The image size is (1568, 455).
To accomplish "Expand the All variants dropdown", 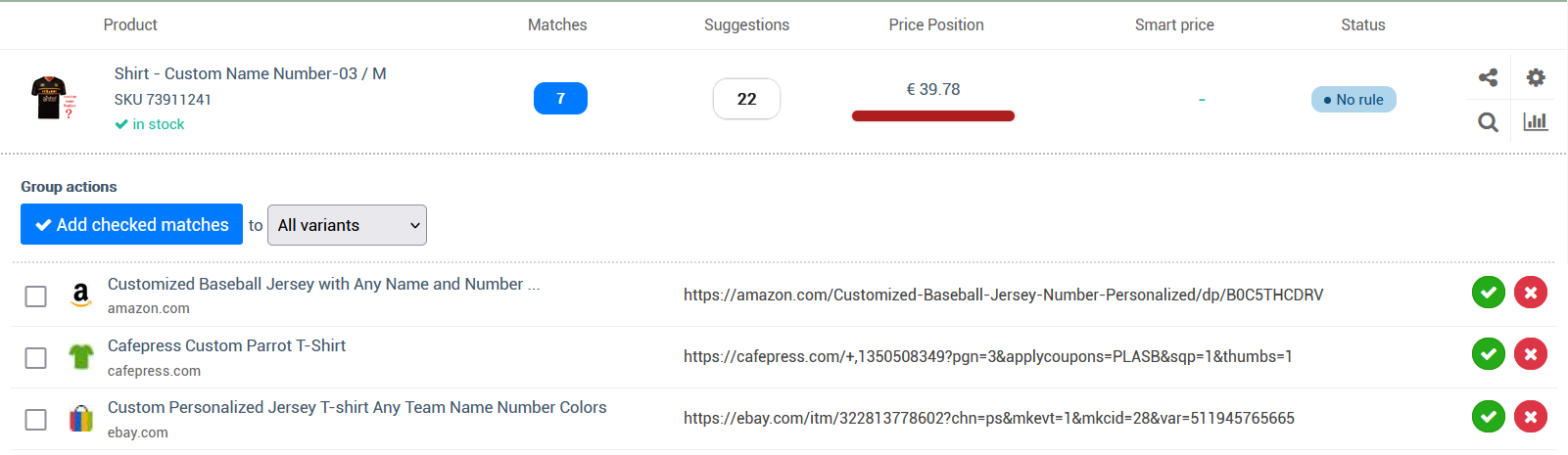I will tap(347, 225).
